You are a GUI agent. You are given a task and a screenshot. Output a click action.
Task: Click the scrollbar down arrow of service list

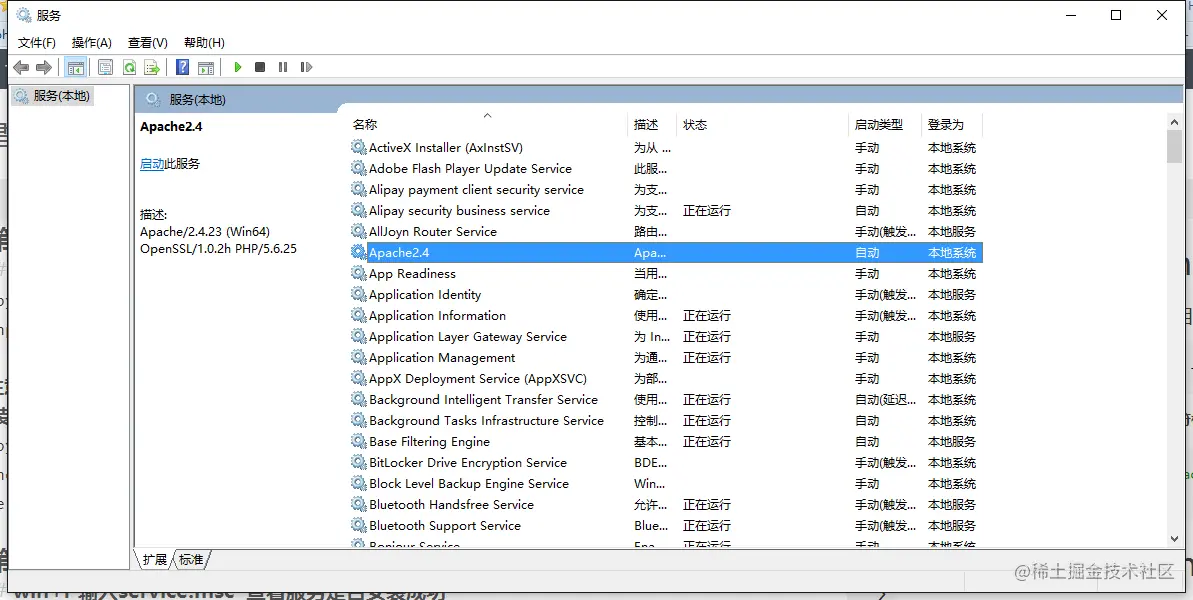click(x=1174, y=538)
